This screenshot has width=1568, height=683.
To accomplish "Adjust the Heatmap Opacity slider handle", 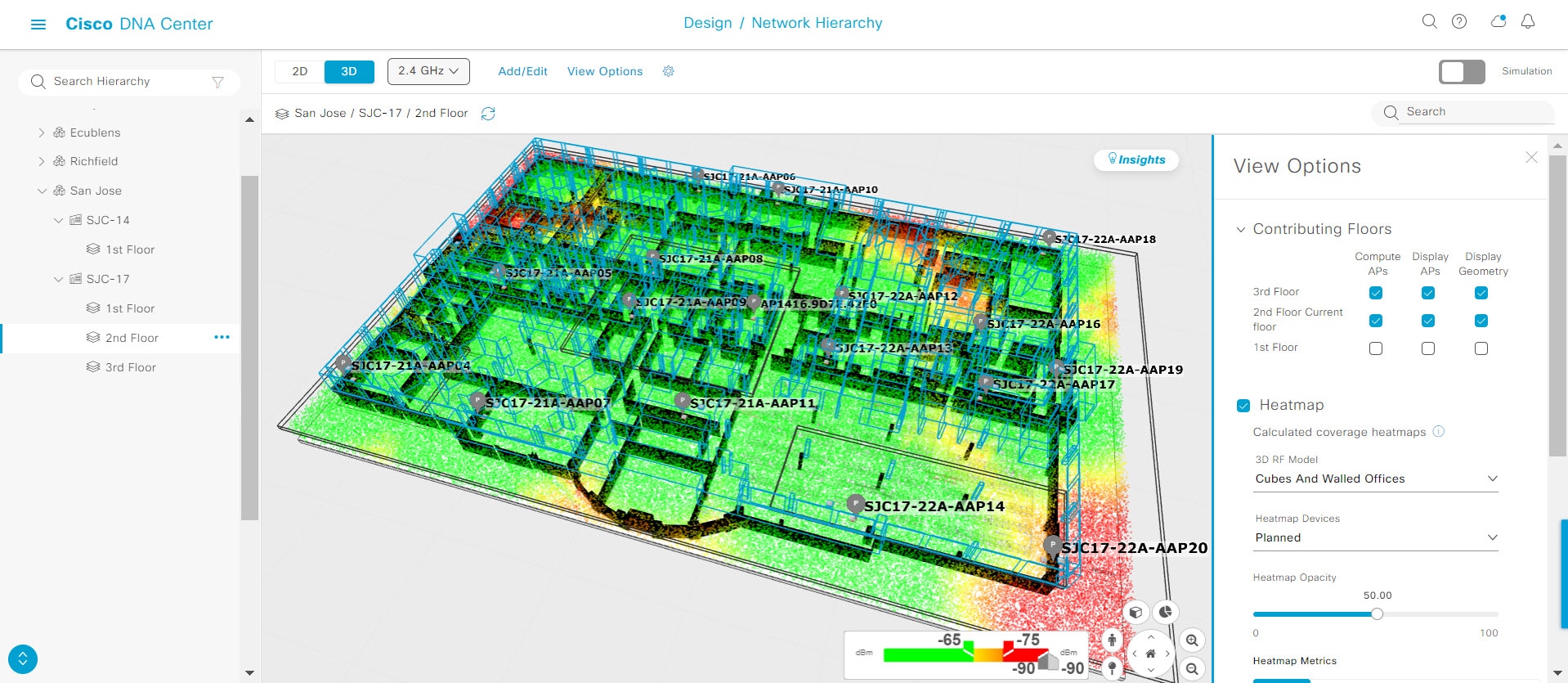I will (x=1377, y=614).
